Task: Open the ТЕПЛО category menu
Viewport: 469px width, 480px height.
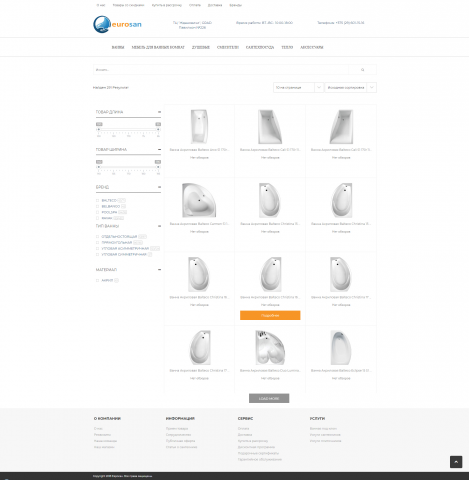Action: click(287, 47)
